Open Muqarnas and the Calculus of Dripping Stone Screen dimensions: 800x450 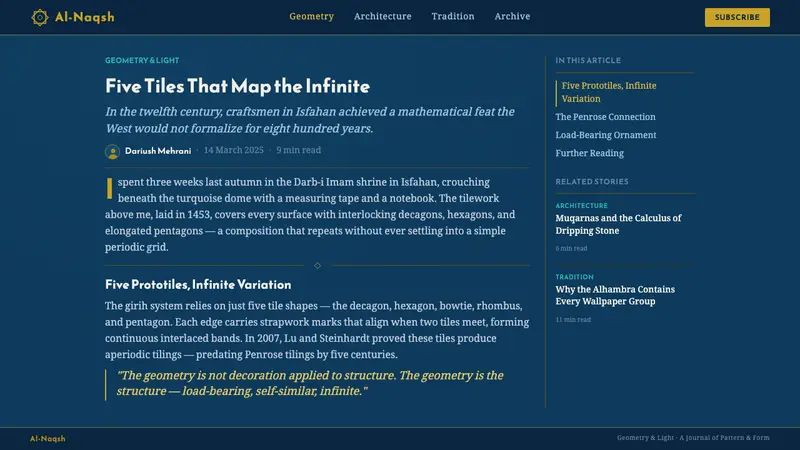point(618,224)
